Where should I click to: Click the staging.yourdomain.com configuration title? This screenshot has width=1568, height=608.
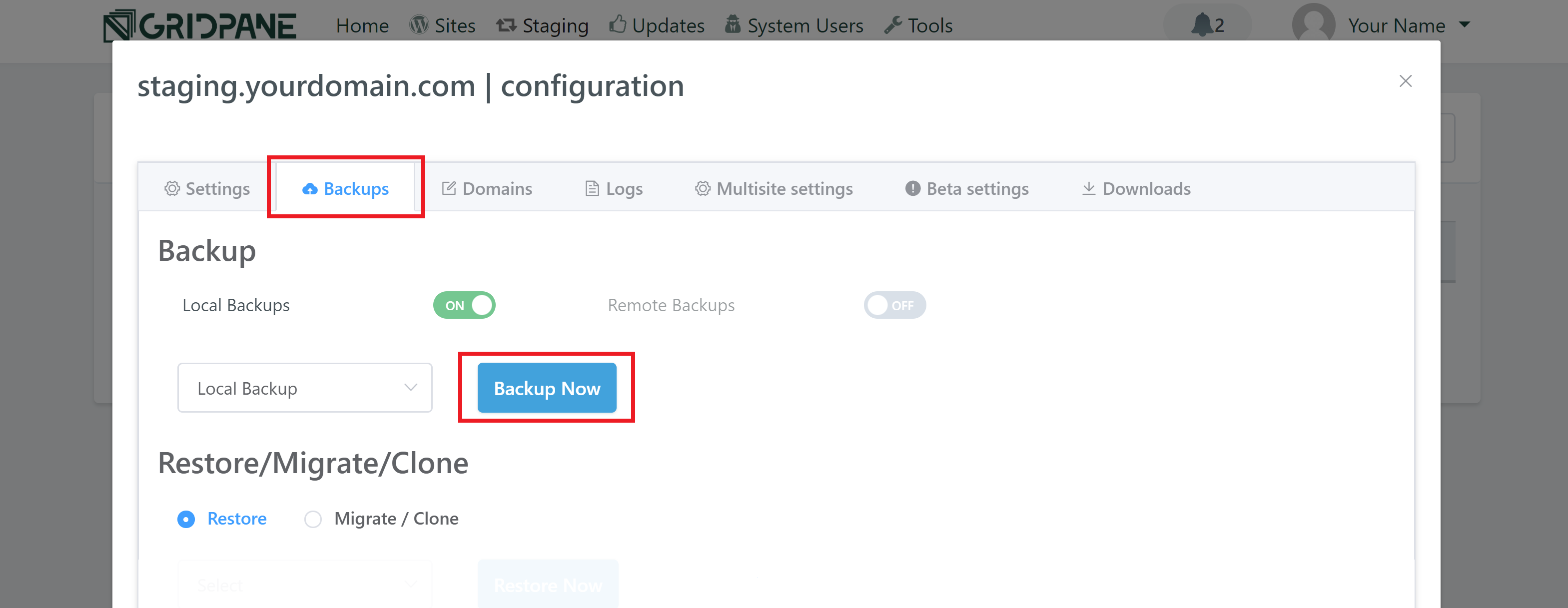click(411, 86)
